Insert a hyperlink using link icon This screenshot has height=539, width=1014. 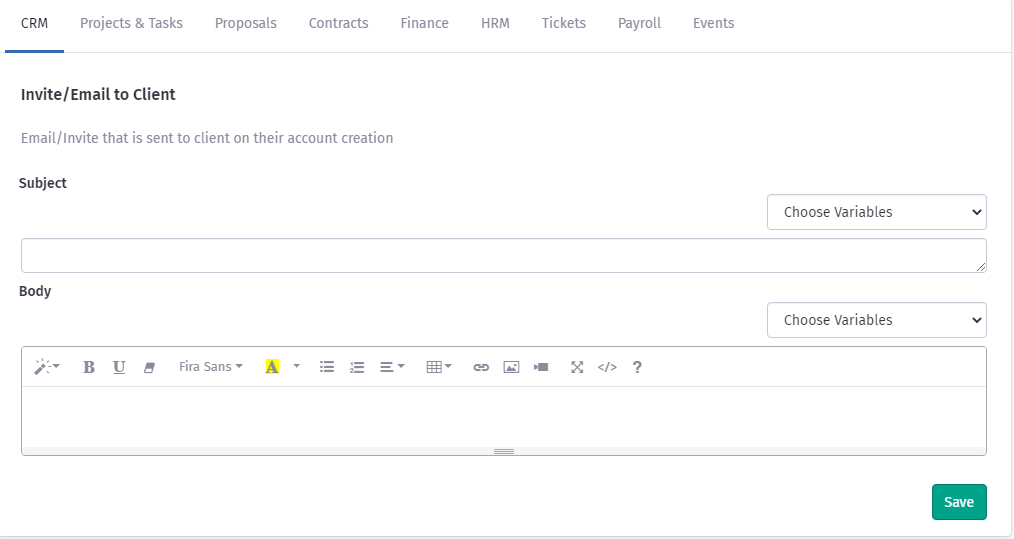click(481, 367)
